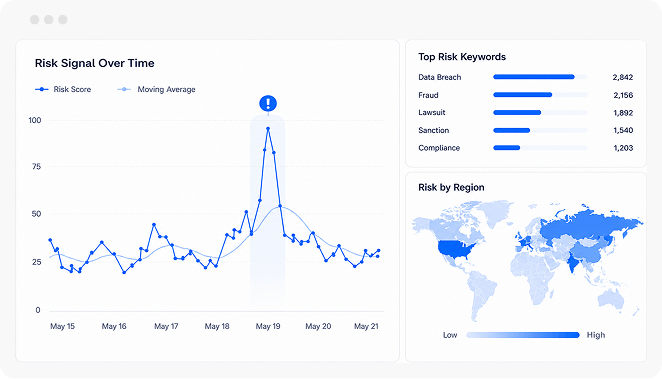Click the 2,842 keyword count

[x=623, y=77]
